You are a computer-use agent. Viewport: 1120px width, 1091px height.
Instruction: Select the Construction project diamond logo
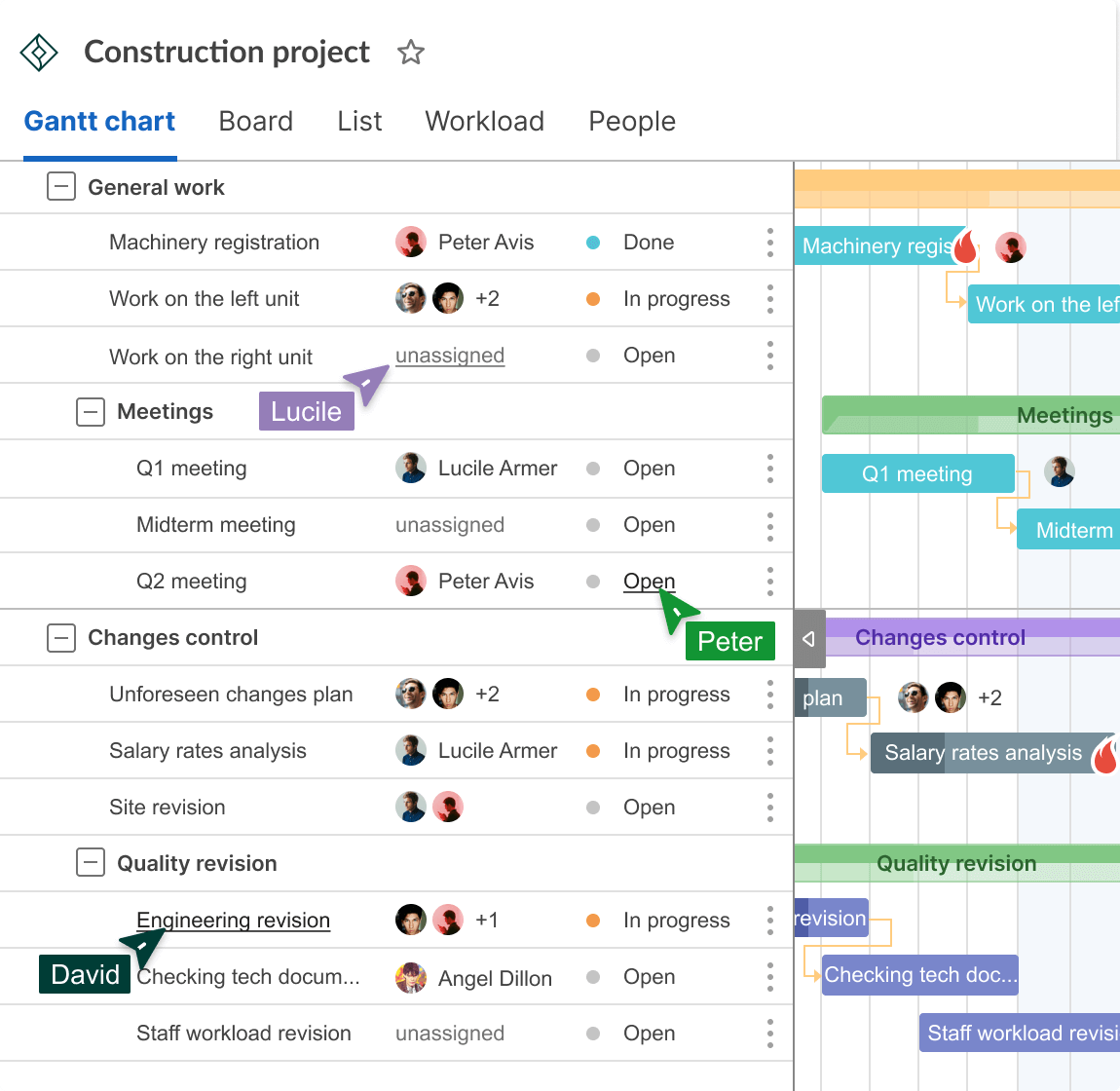(39, 52)
